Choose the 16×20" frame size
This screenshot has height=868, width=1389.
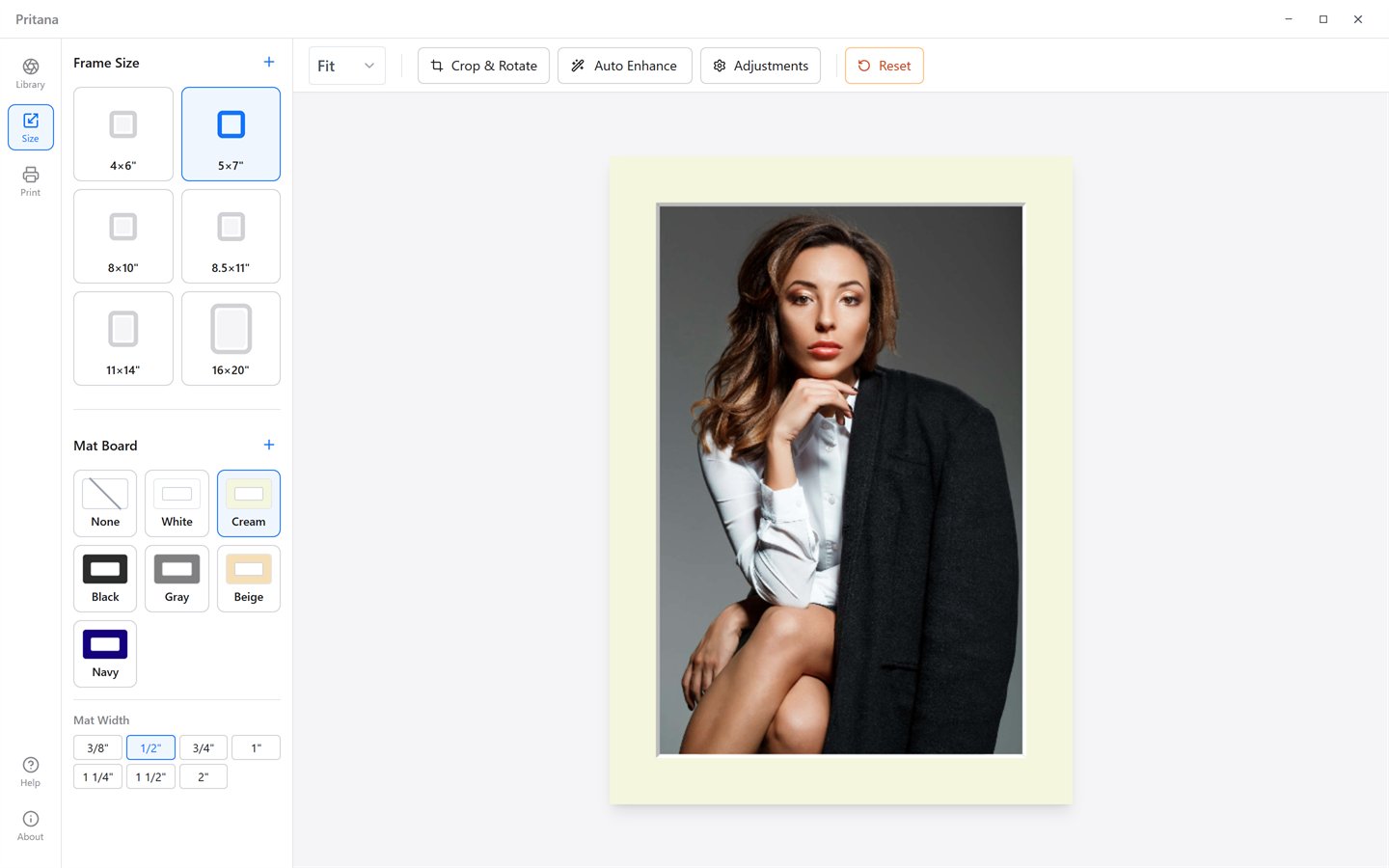click(231, 339)
